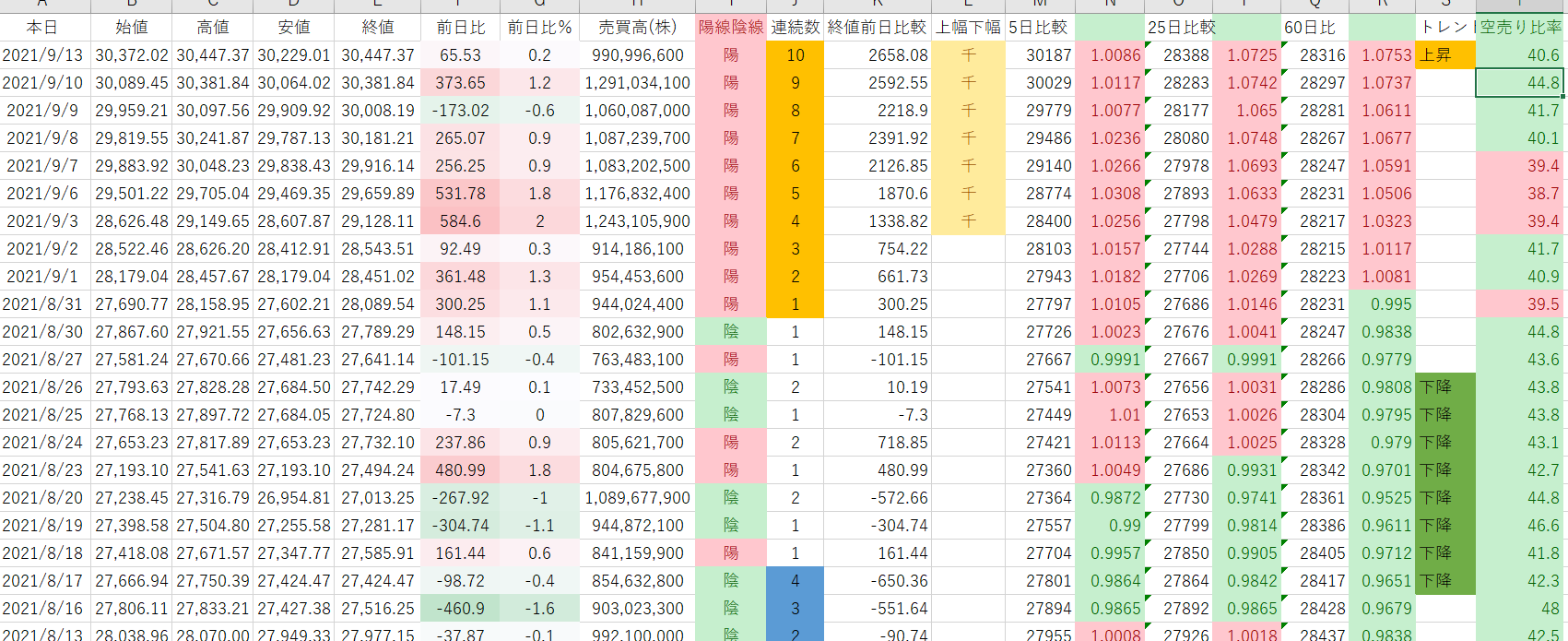Select the 25-day average 28388
Image resolution: width=1568 pixels, height=641 pixels.
coord(1180,55)
